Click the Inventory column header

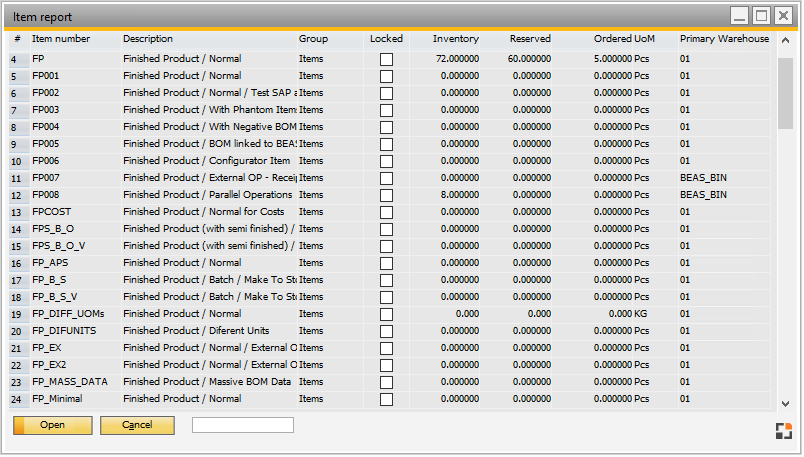point(455,39)
